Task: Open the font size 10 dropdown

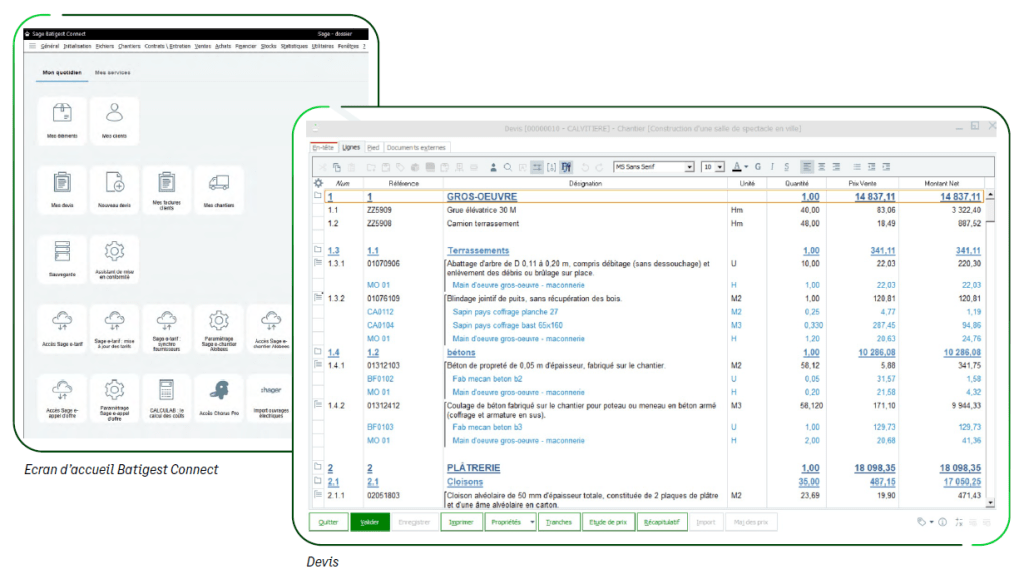Action: (x=720, y=167)
